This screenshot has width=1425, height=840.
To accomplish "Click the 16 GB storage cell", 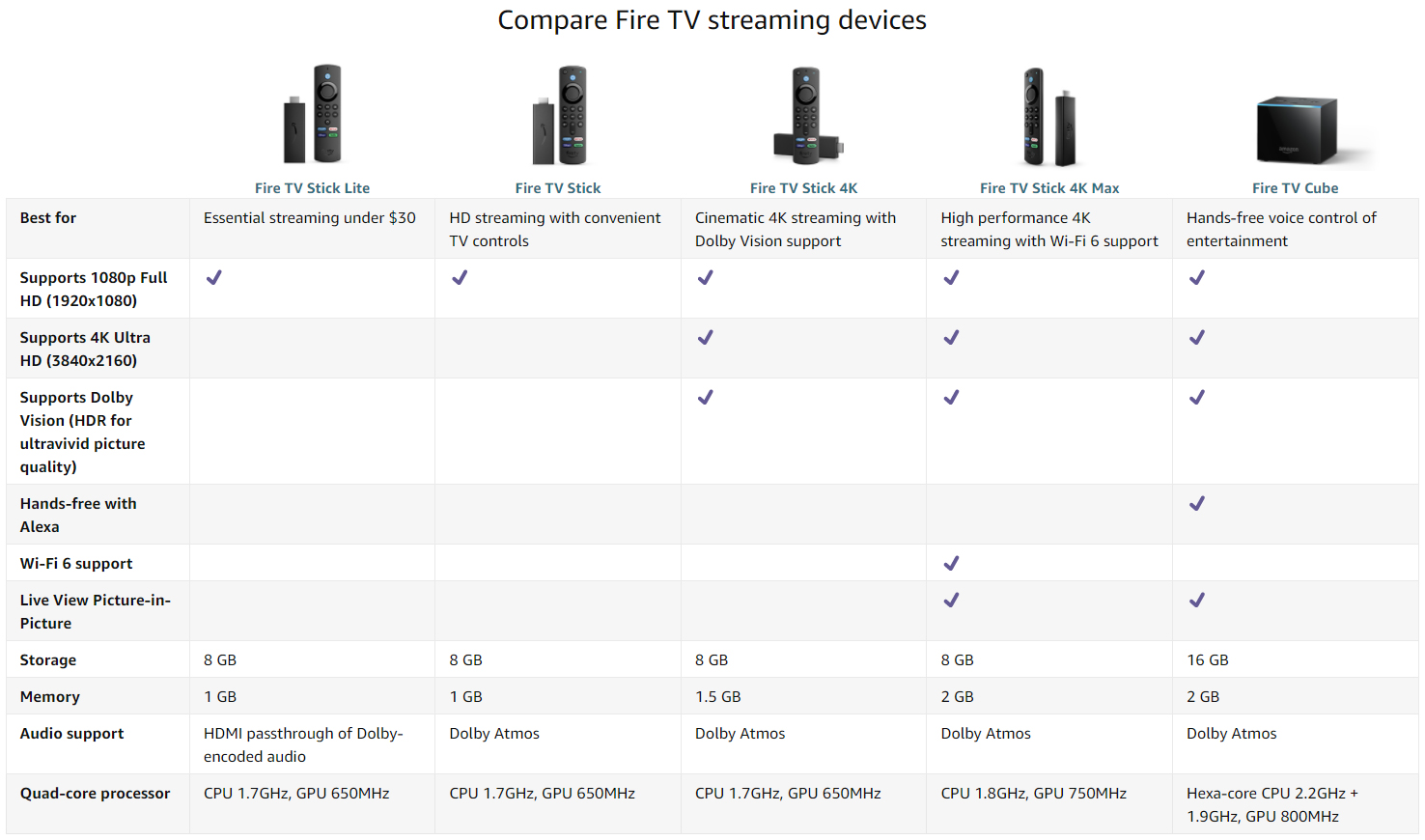I will (x=1208, y=660).
